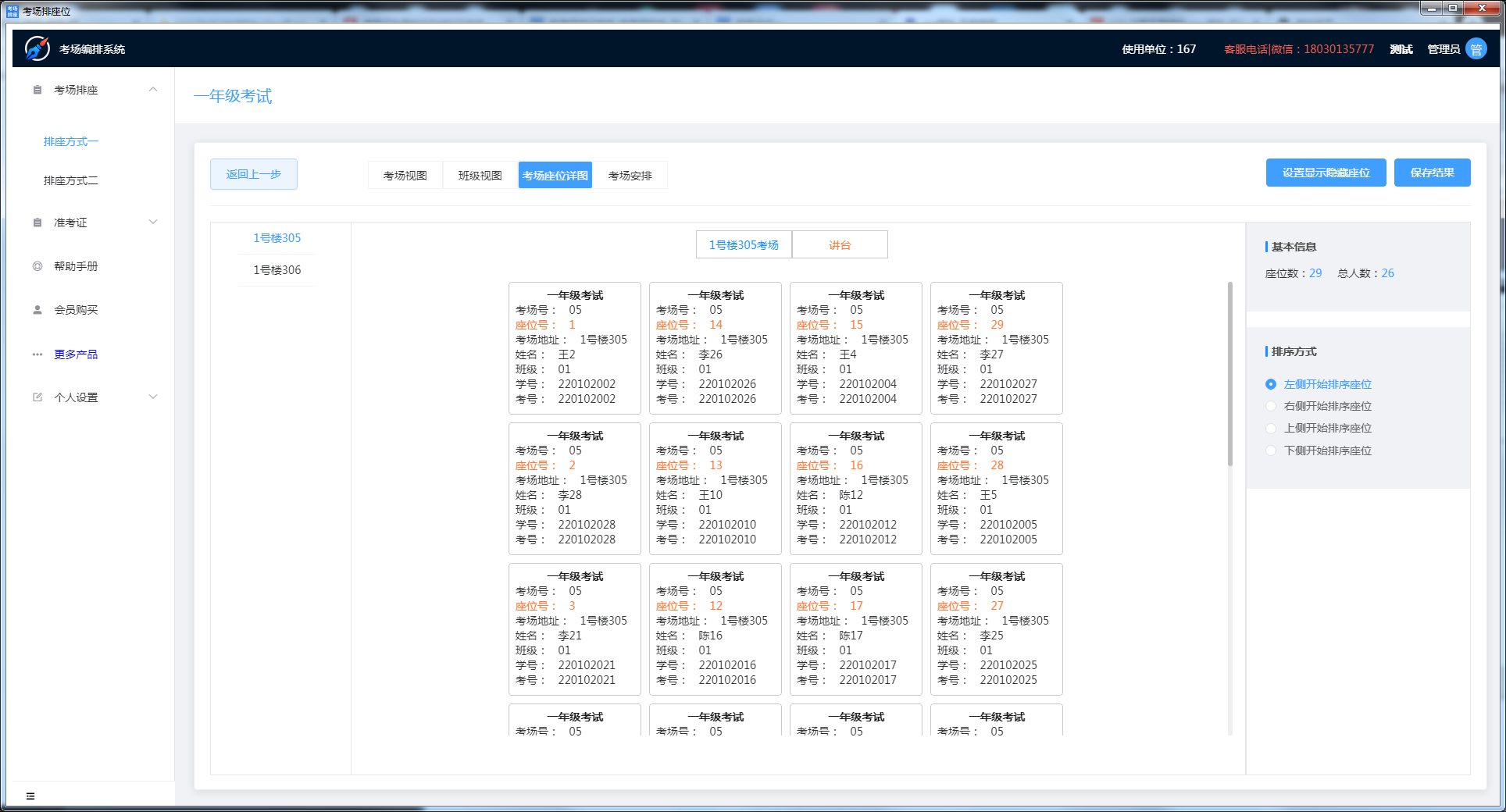Close the 考场排座位 window

(x=1482, y=9)
